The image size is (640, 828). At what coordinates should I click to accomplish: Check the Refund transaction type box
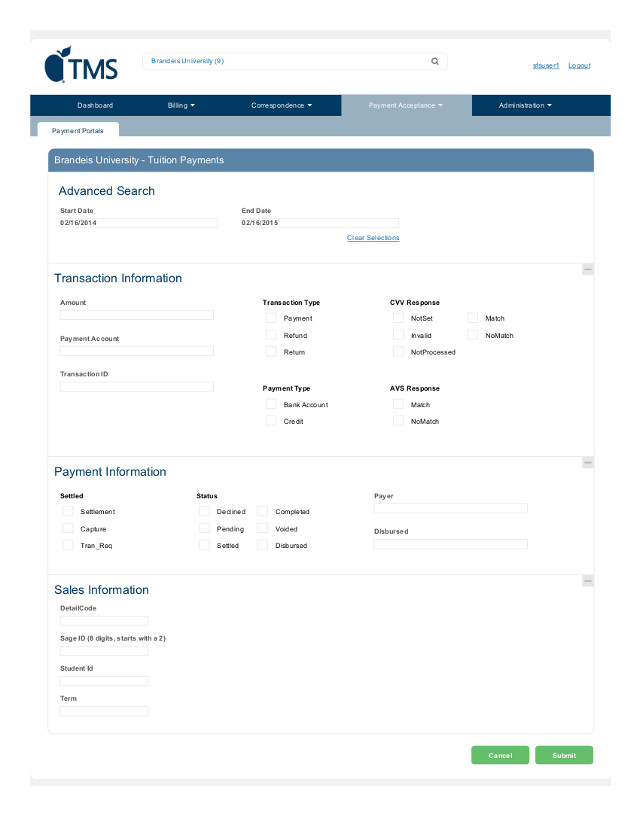click(x=271, y=335)
